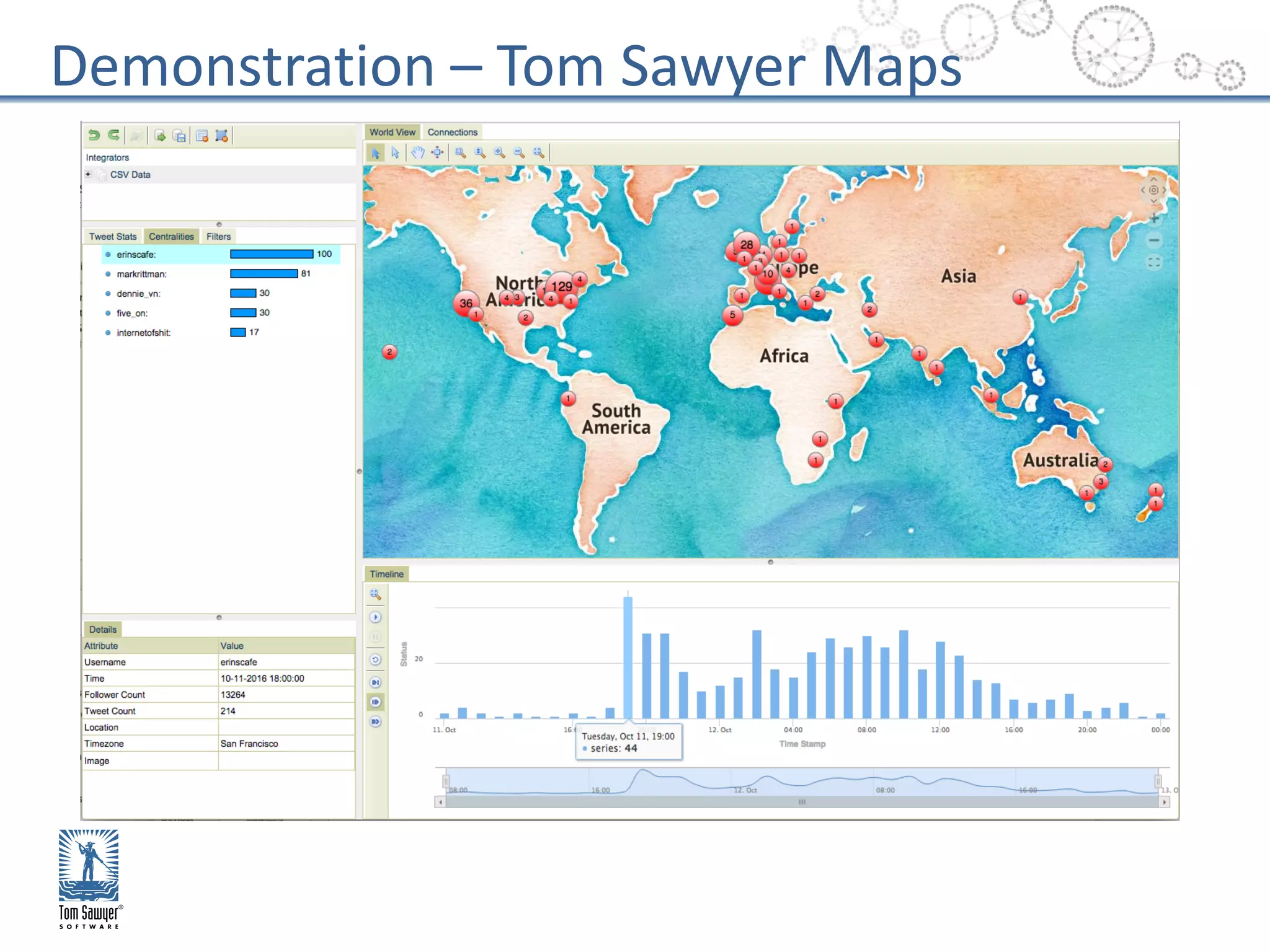The width and height of the screenshot is (1270, 952).
Task: Click the map minus zoom button
Action: pos(1154,240)
